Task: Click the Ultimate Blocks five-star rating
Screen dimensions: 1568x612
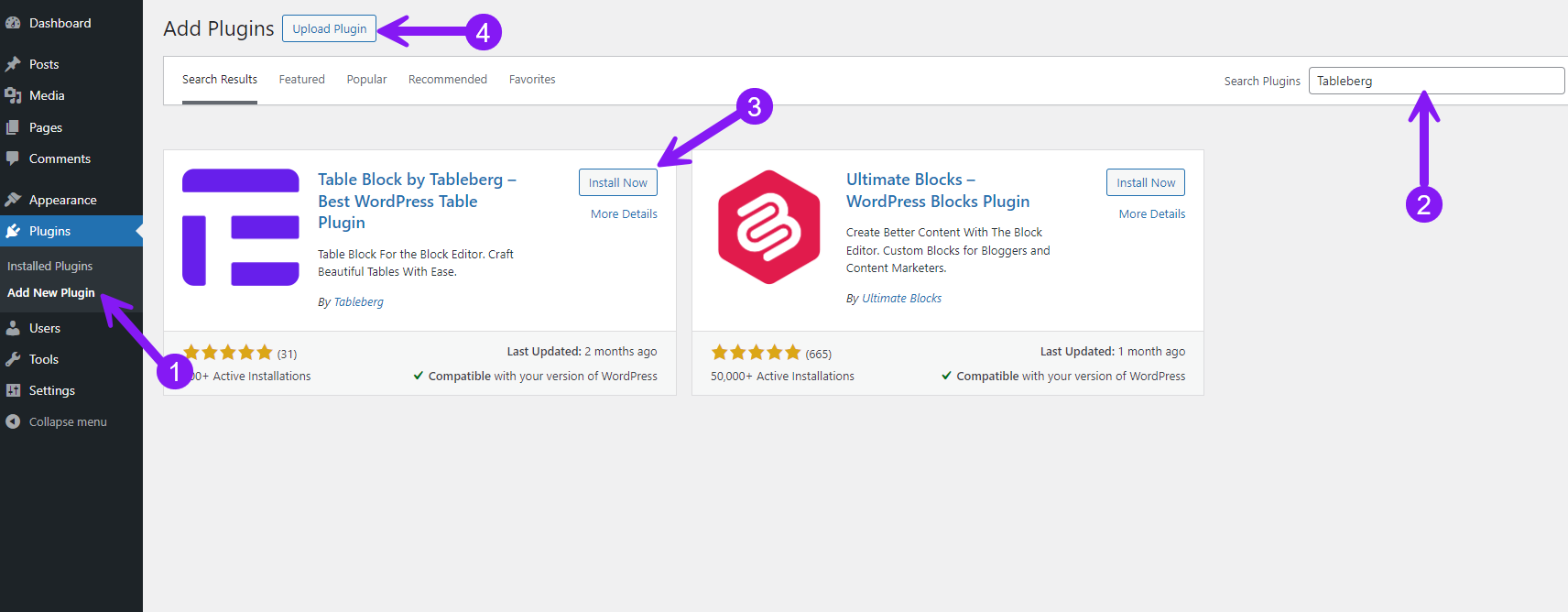Action: coord(757,353)
